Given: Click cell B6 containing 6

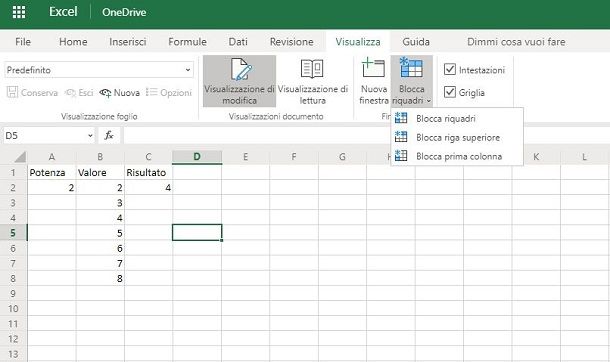Looking at the screenshot, I should (x=100, y=248).
